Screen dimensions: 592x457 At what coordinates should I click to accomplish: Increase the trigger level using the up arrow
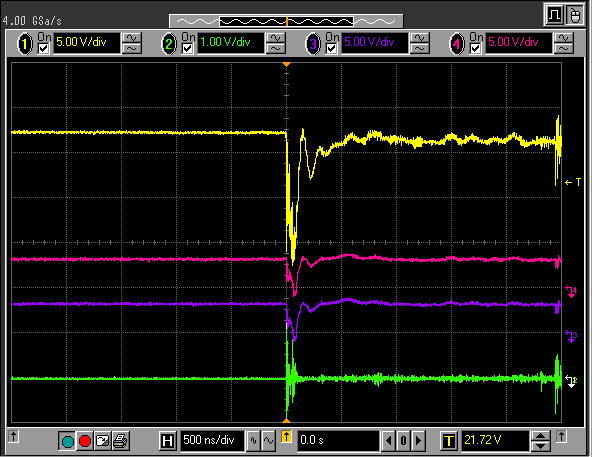pos(541,436)
